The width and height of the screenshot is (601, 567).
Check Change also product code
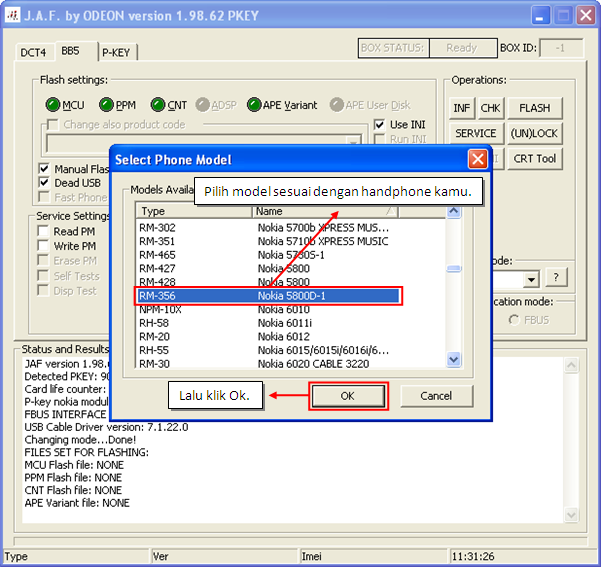pos(52,125)
